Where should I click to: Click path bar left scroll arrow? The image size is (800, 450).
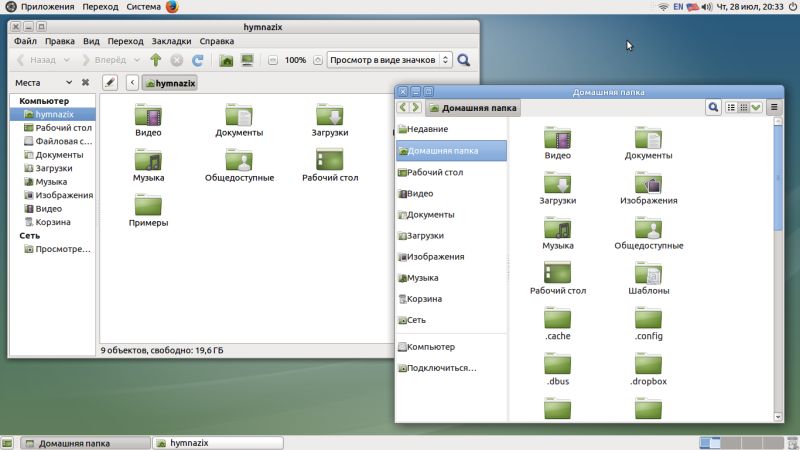point(132,83)
